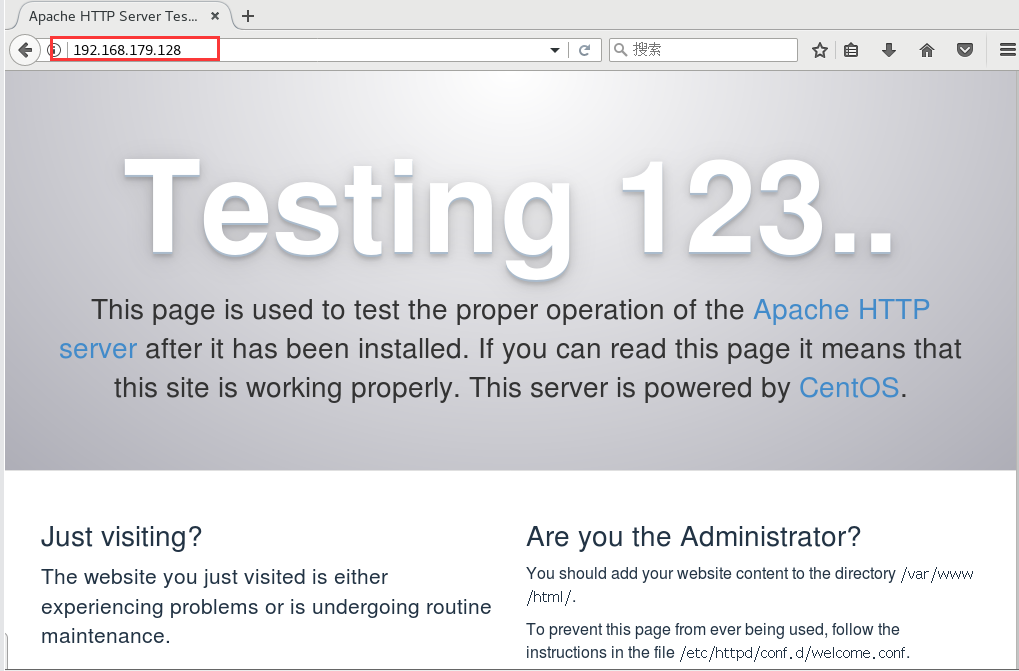This screenshot has height=671, width=1019.
Task: Show site information icon in address bar
Action: click(56, 50)
